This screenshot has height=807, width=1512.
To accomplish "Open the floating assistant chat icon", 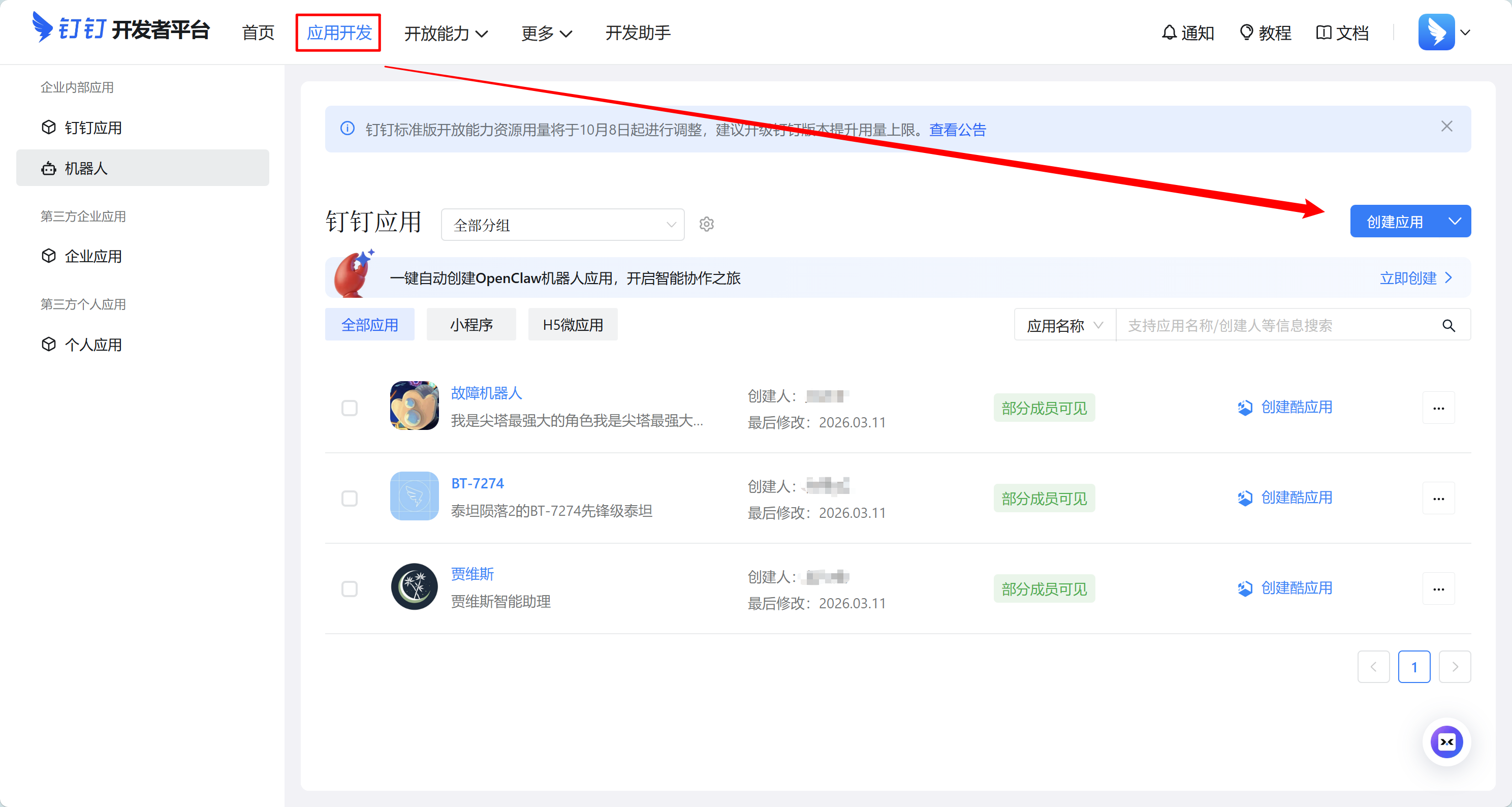I will (x=1446, y=742).
